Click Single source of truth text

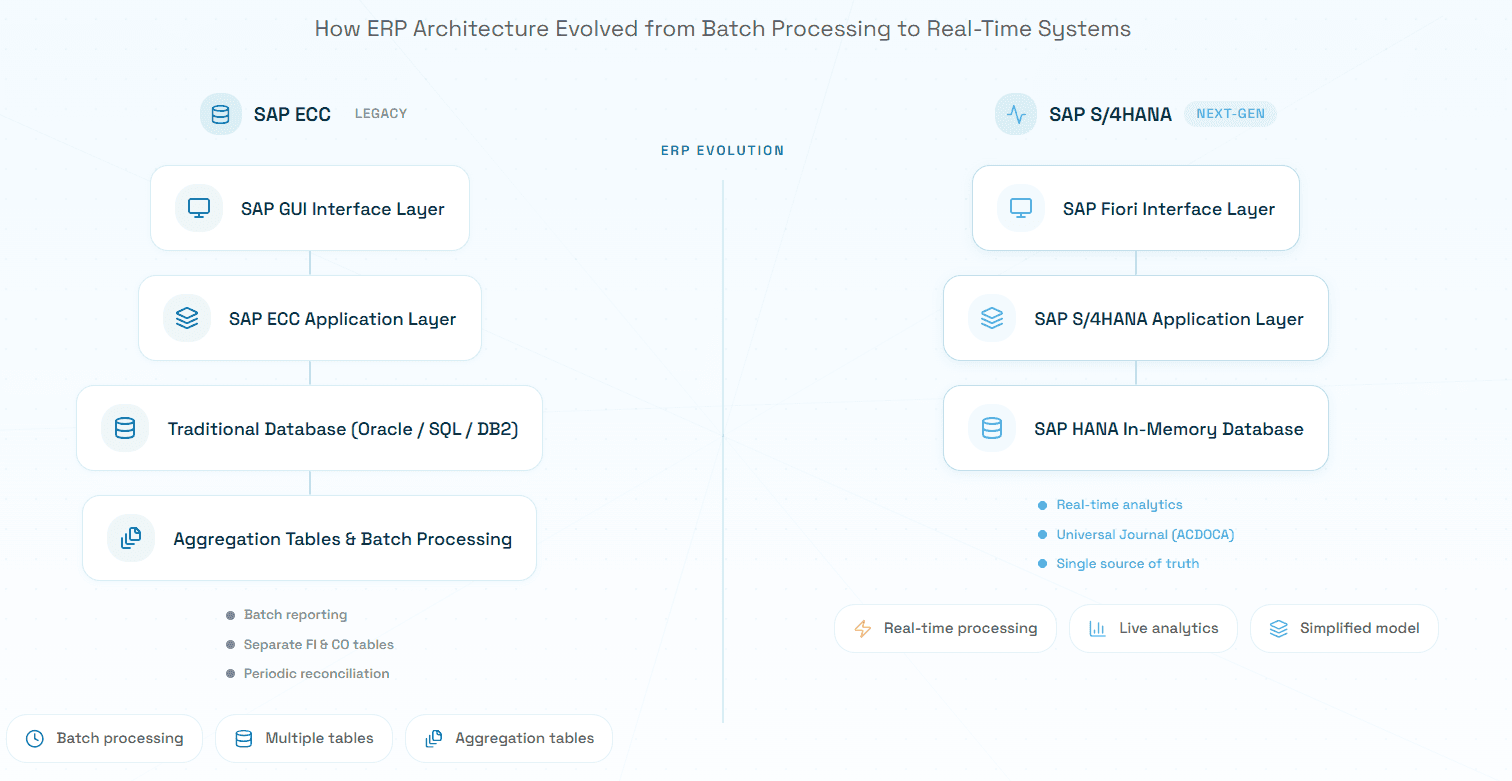coord(1128,564)
